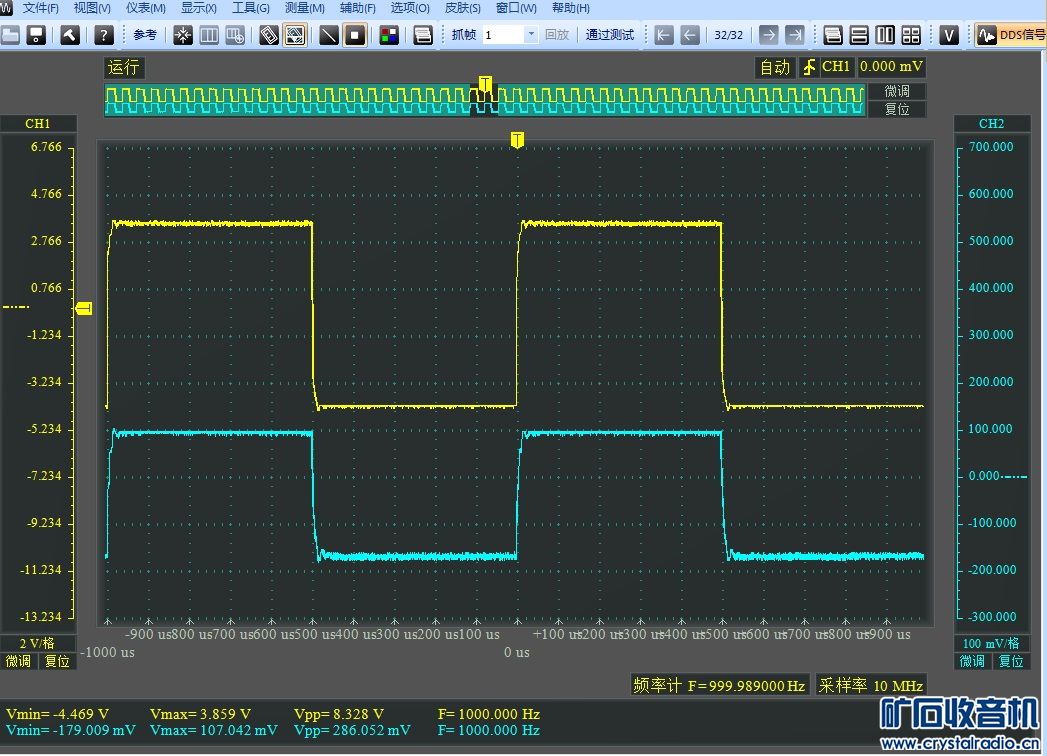Go to next frame arrow
This screenshot has width=1047, height=756.
pyautogui.click(x=769, y=35)
